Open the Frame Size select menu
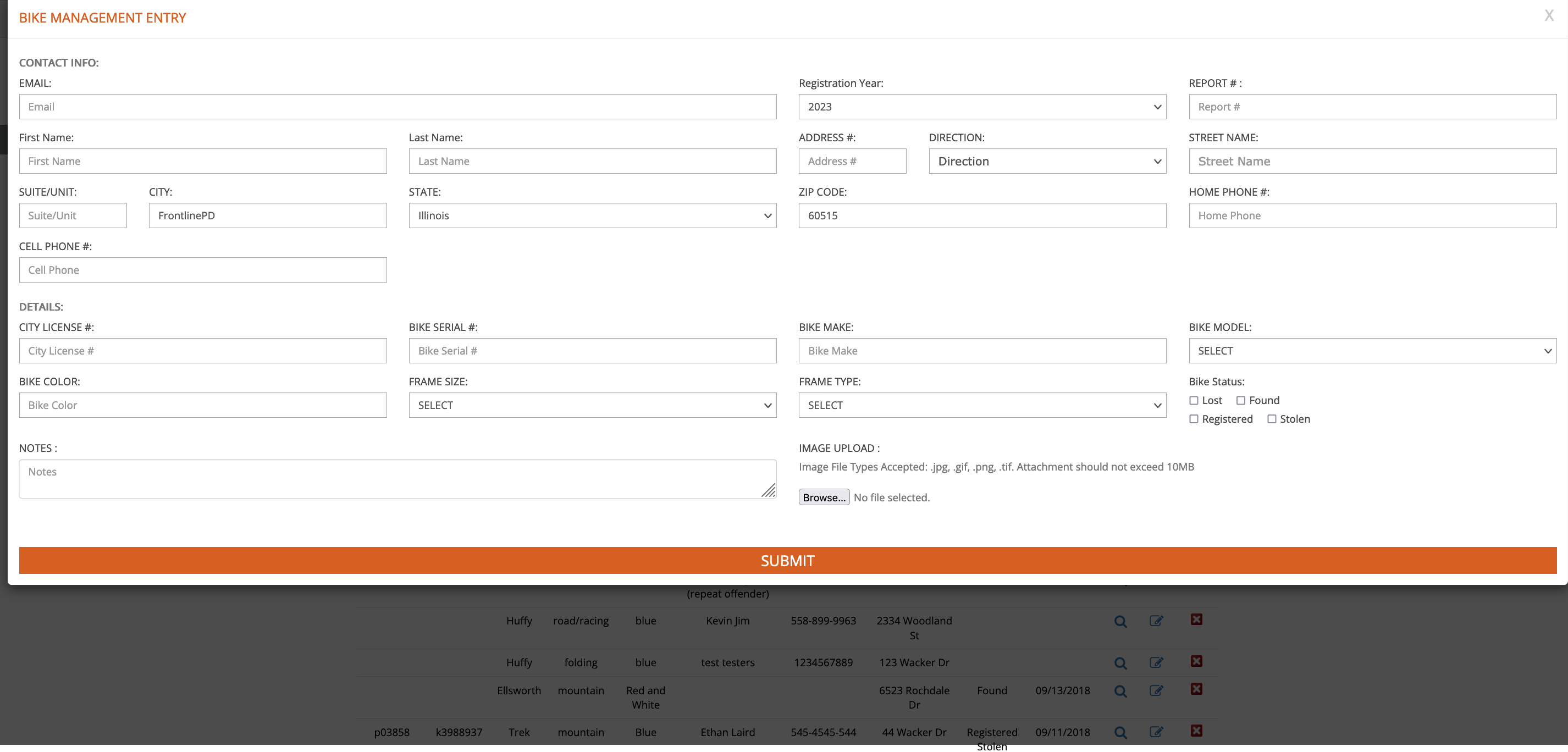This screenshot has height=752, width=1568. coord(592,405)
